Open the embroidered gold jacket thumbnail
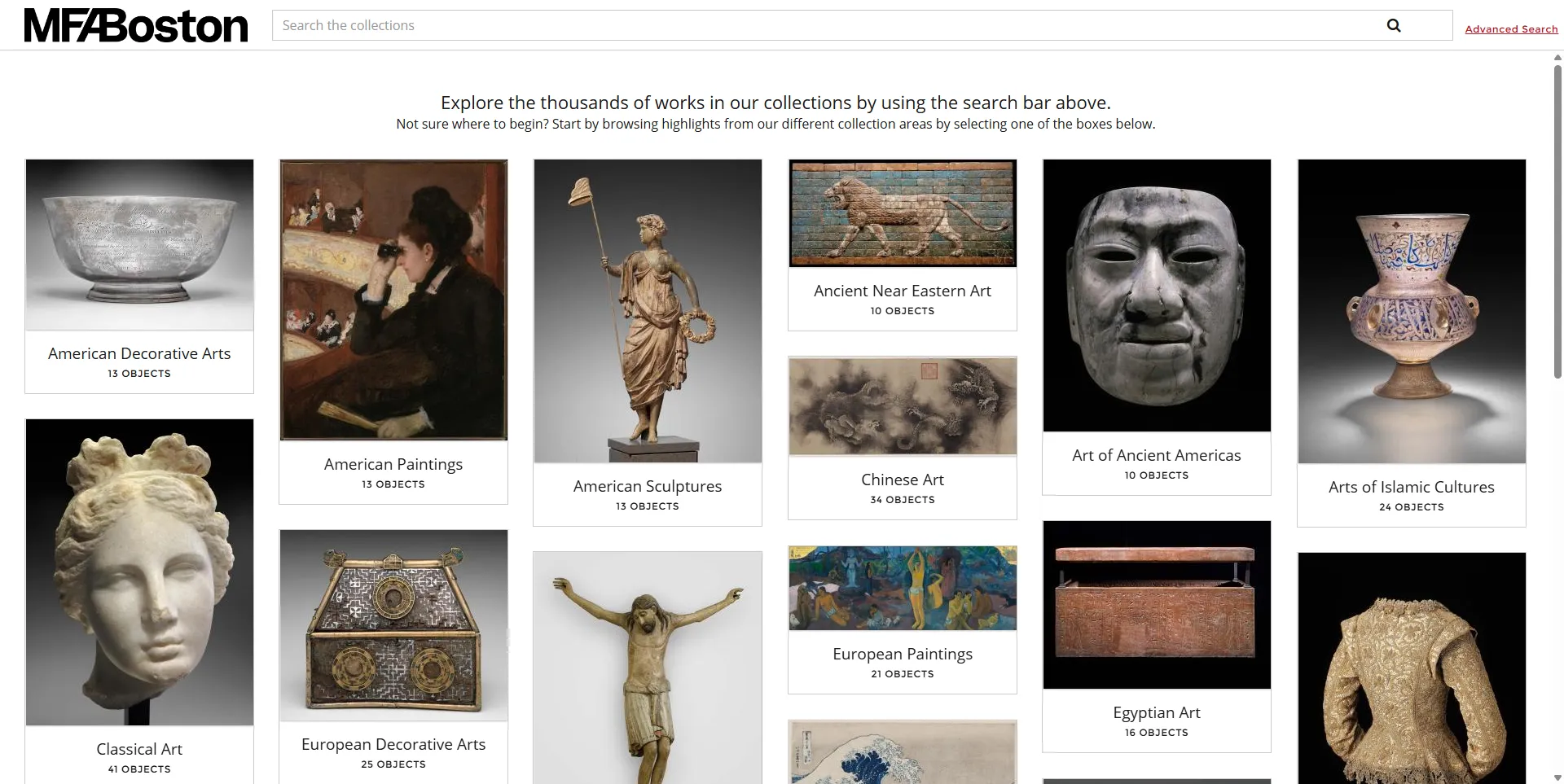 tap(1411, 668)
